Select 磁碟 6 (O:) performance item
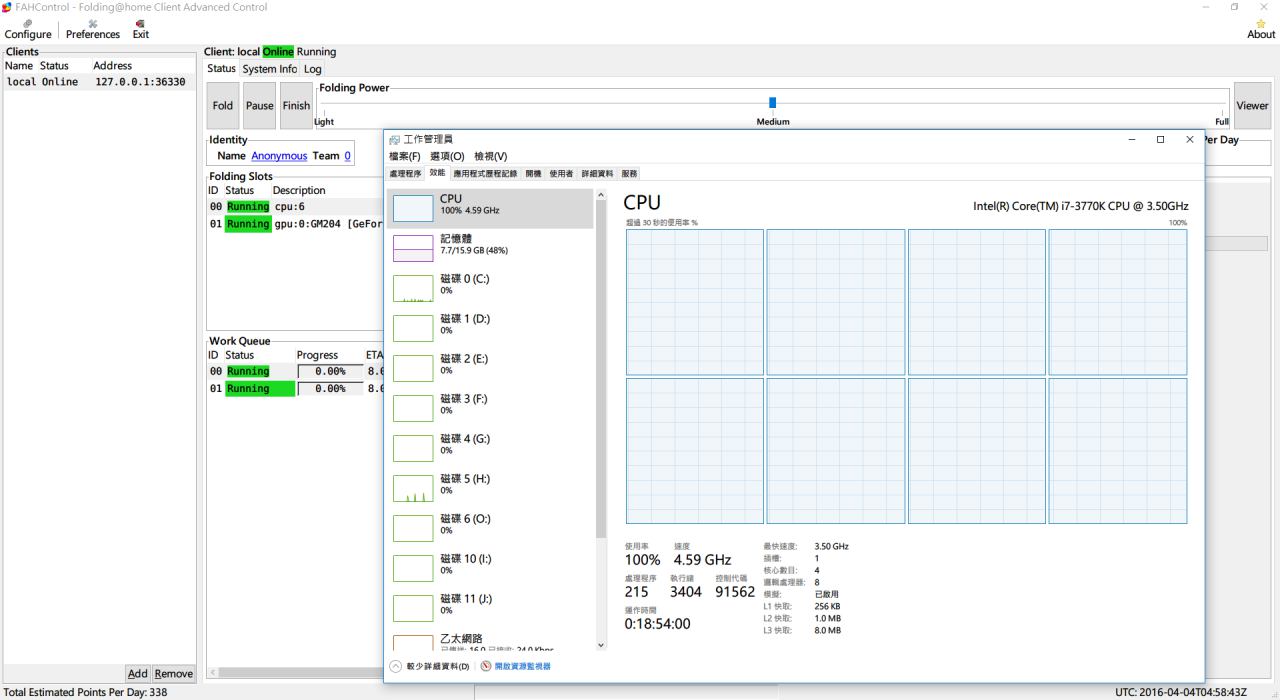1280x700 pixels. pos(490,528)
